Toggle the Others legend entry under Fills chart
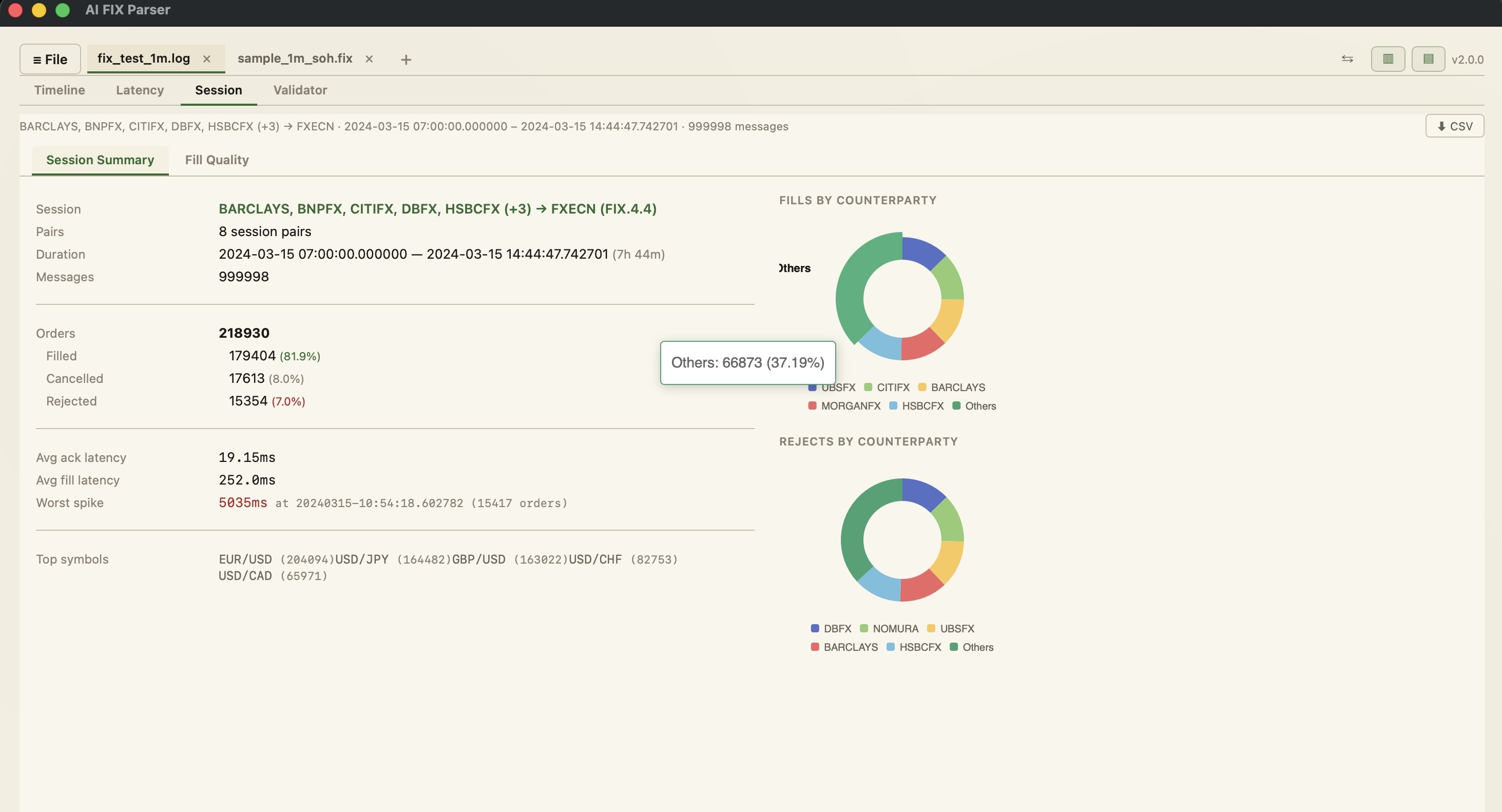Viewport: 1502px width, 812px height. pos(974,405)
